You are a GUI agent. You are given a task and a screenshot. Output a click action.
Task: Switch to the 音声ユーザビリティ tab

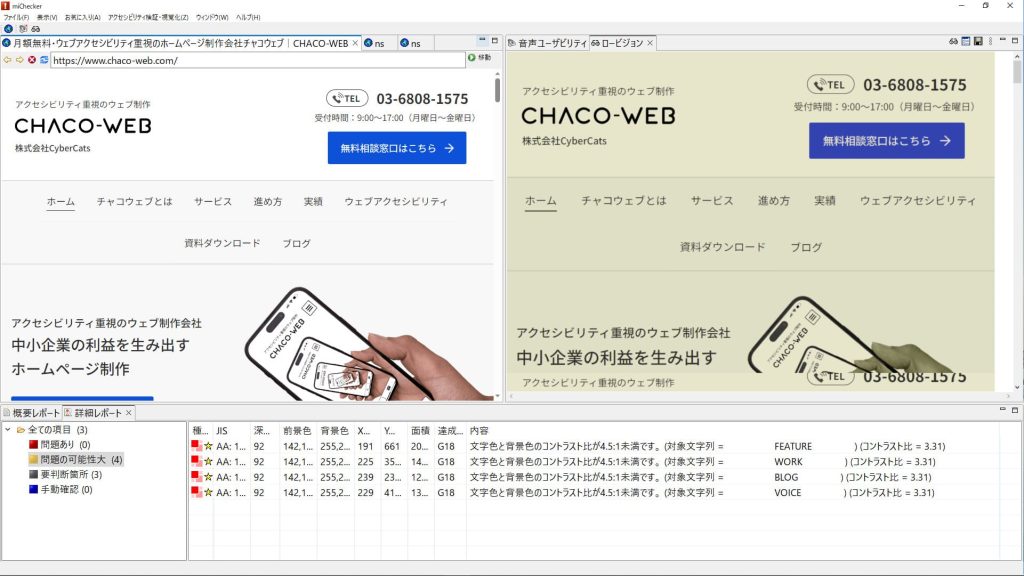tap(546, 42)
